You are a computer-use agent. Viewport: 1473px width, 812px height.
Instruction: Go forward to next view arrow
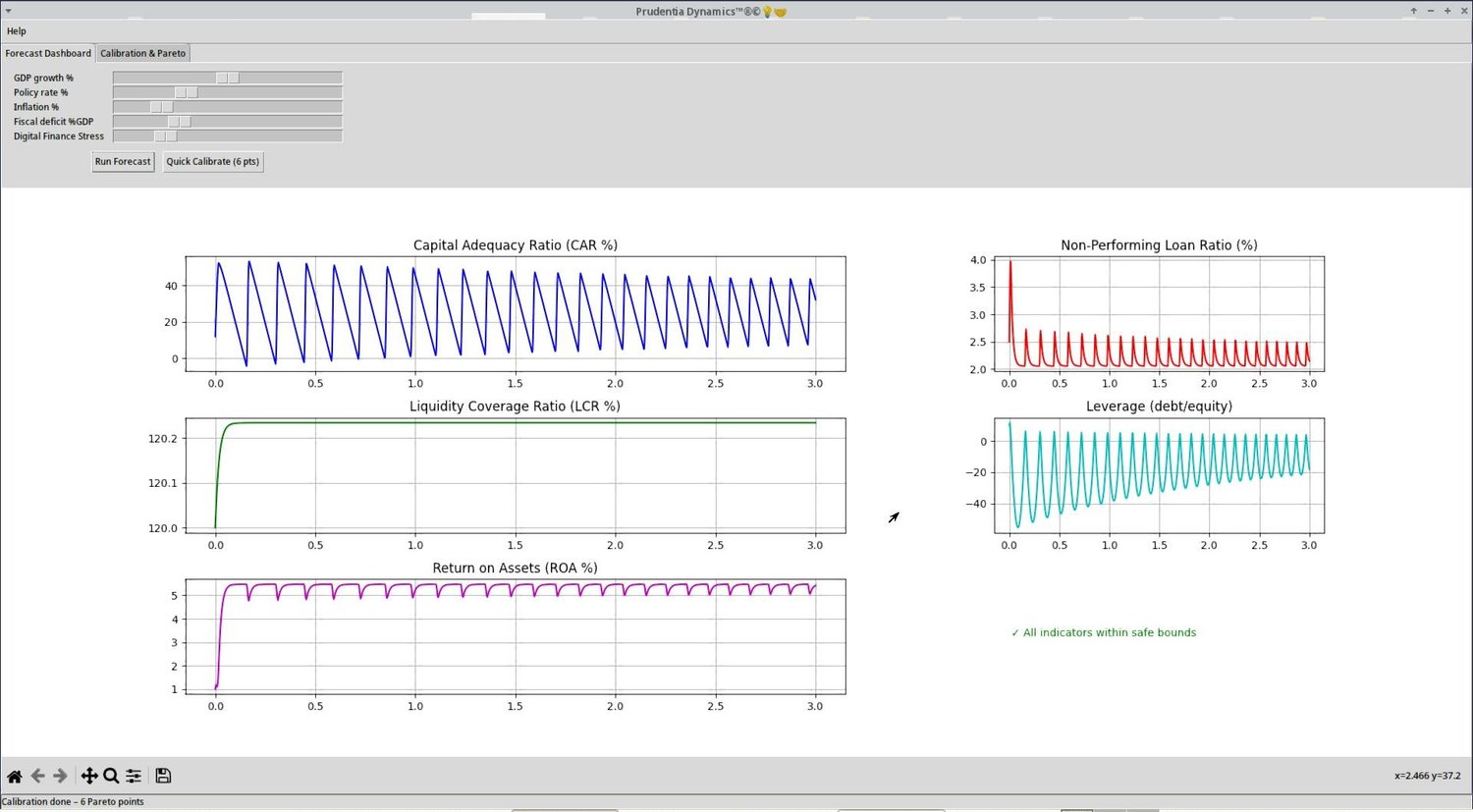[60, 776]
